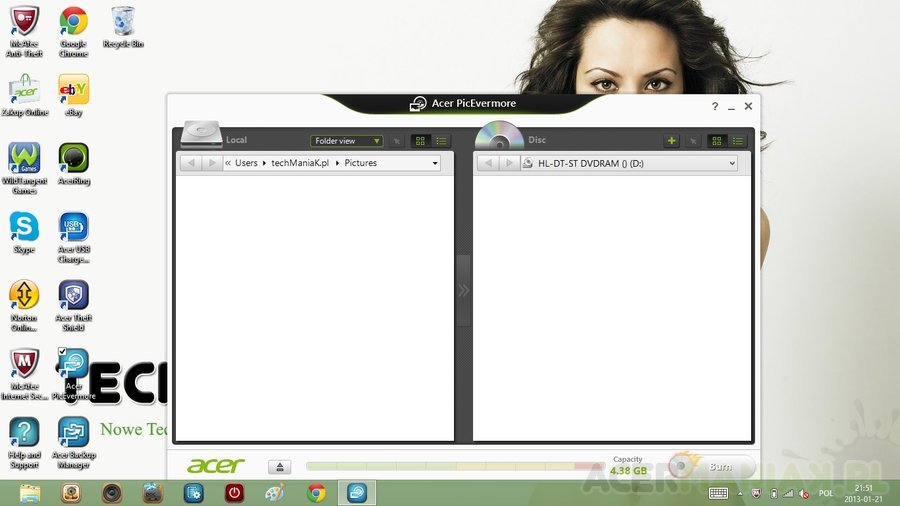
Task: Click the transfer arrows between panes
Action: [463, 290]
